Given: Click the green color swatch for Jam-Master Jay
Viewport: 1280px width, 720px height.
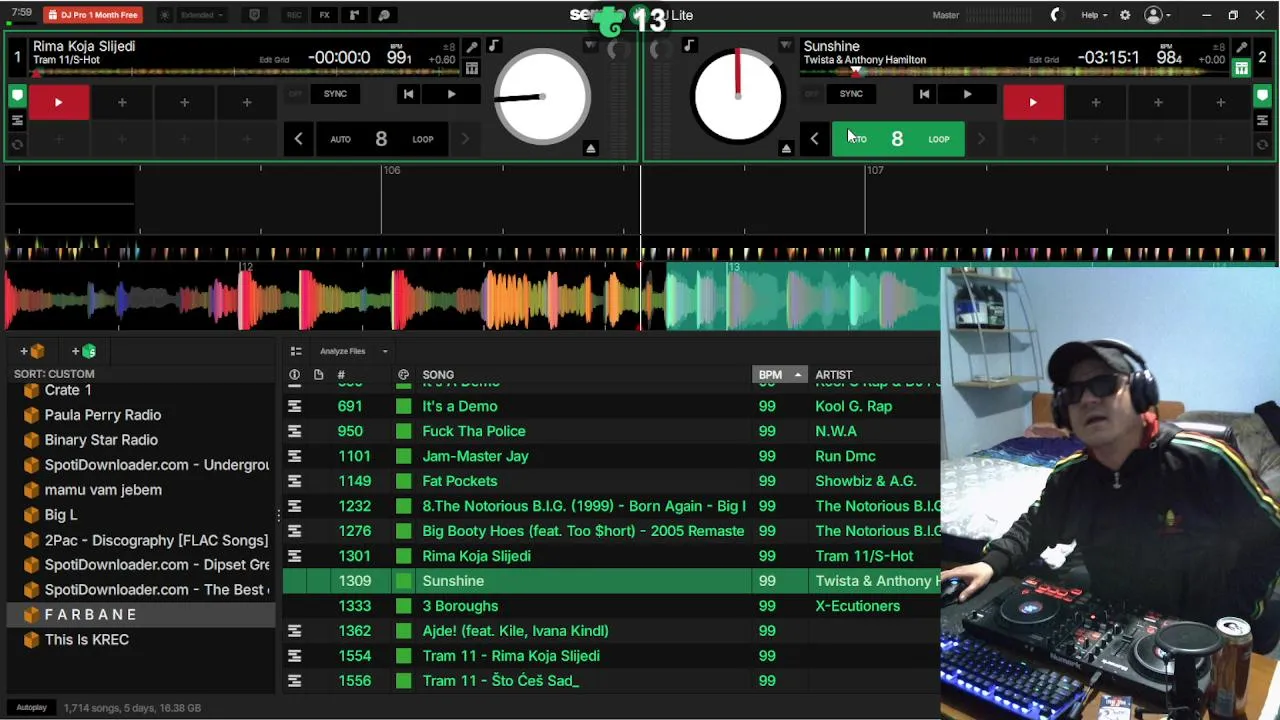Looking at the screenshot, I should [403, 456].
